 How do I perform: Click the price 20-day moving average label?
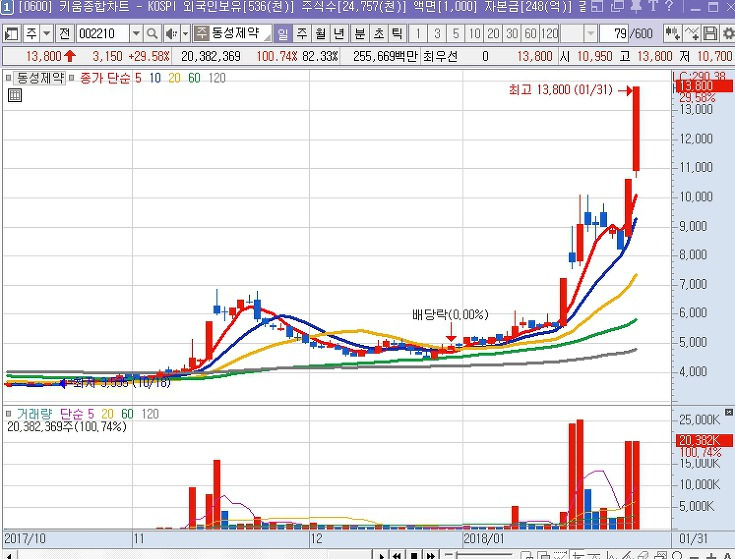pos(174,78)
